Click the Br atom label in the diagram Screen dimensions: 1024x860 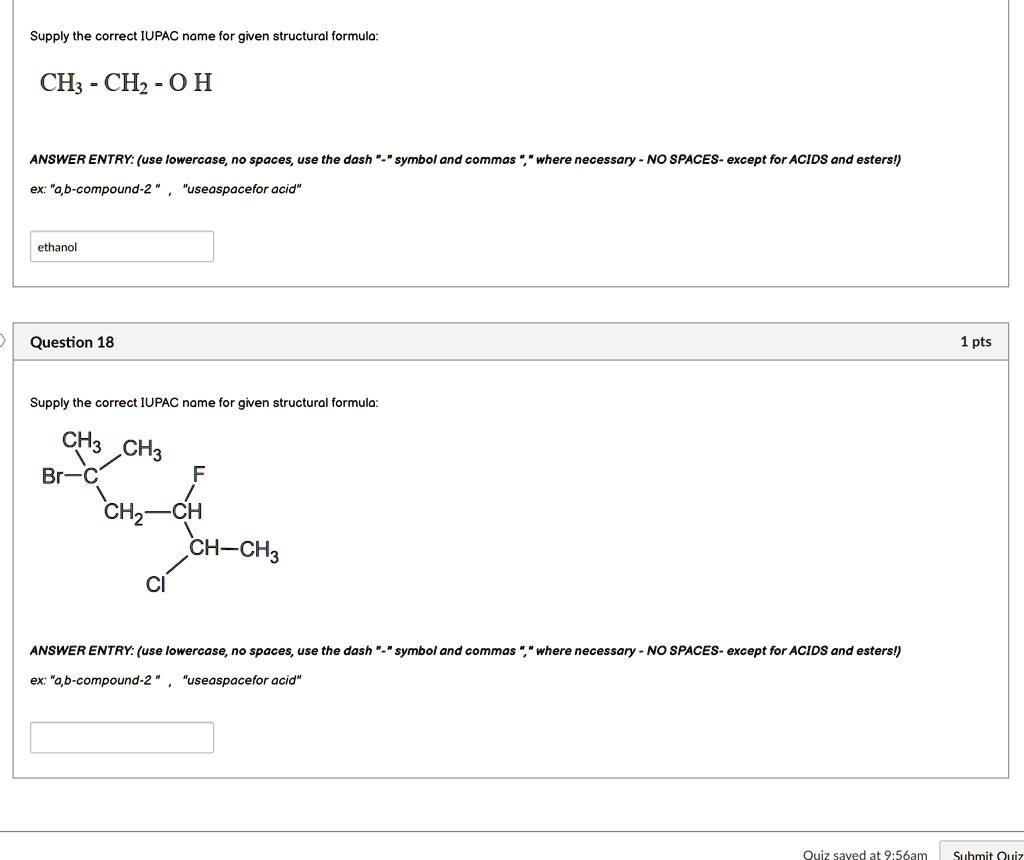pos(51,476)
